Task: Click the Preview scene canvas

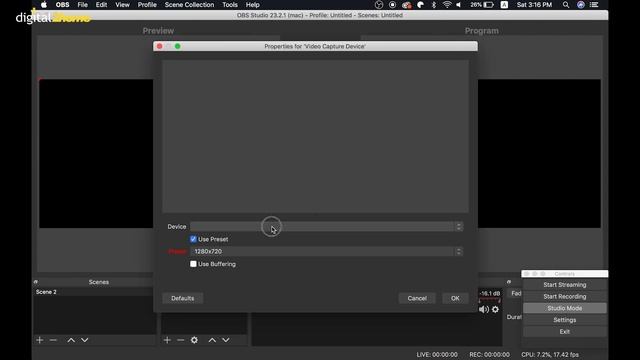Action: pyautogui.click(x=96, y=153)
